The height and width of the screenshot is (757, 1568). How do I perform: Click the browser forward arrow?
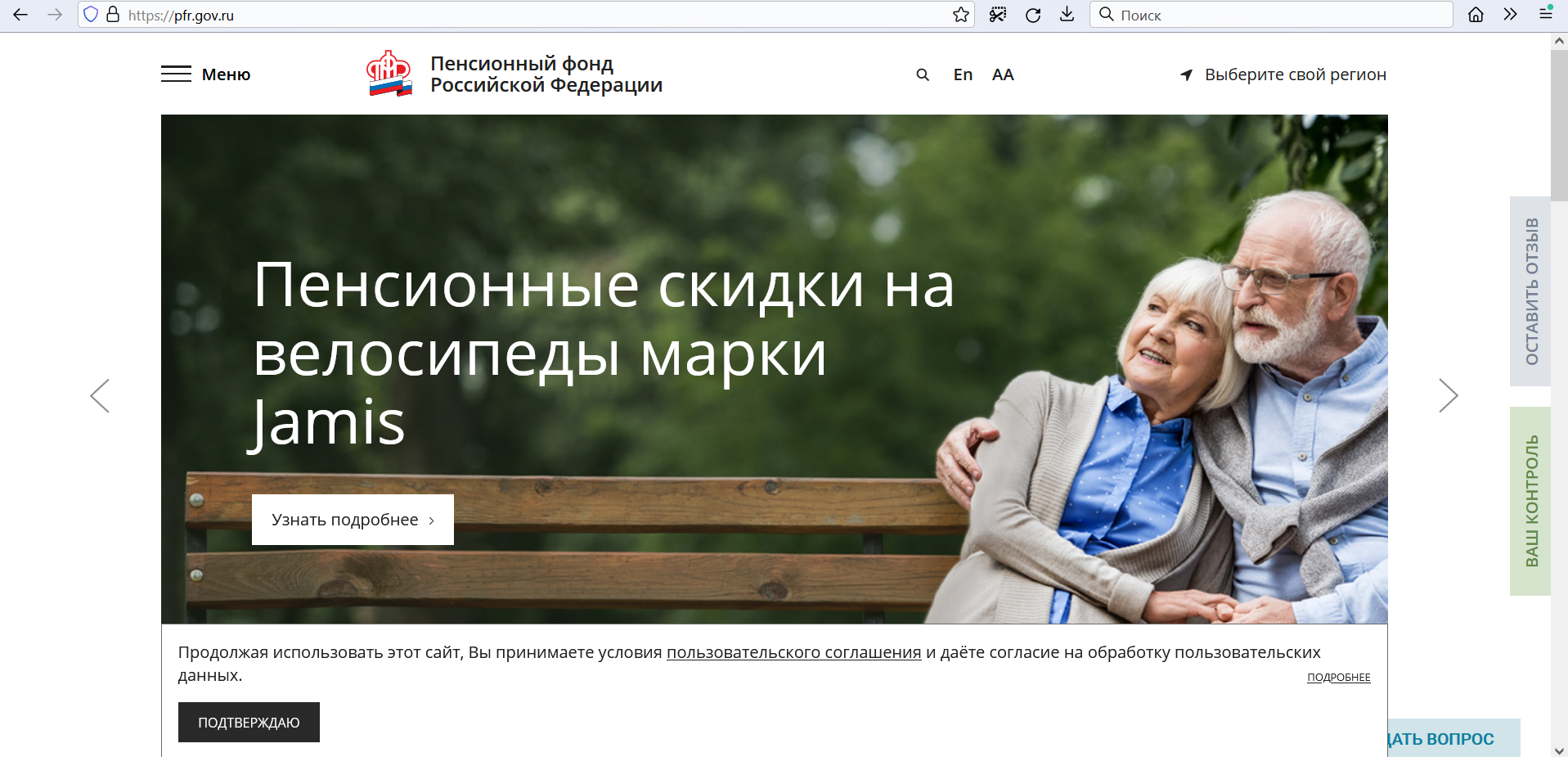click(55, 15)
